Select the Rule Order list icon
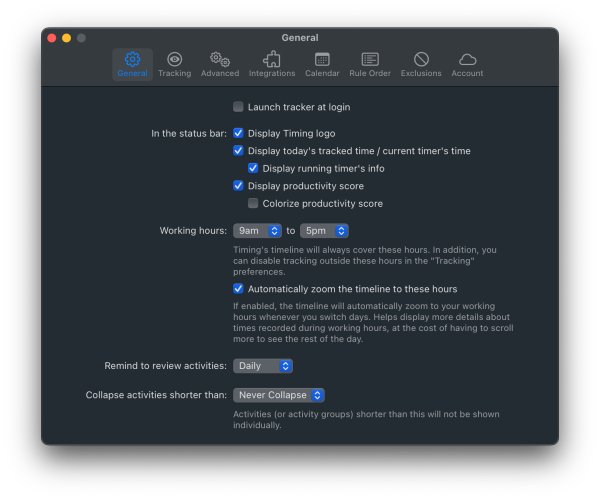Image resolution: width=600 pixels, height=499 pixels. tap(370, 60)
